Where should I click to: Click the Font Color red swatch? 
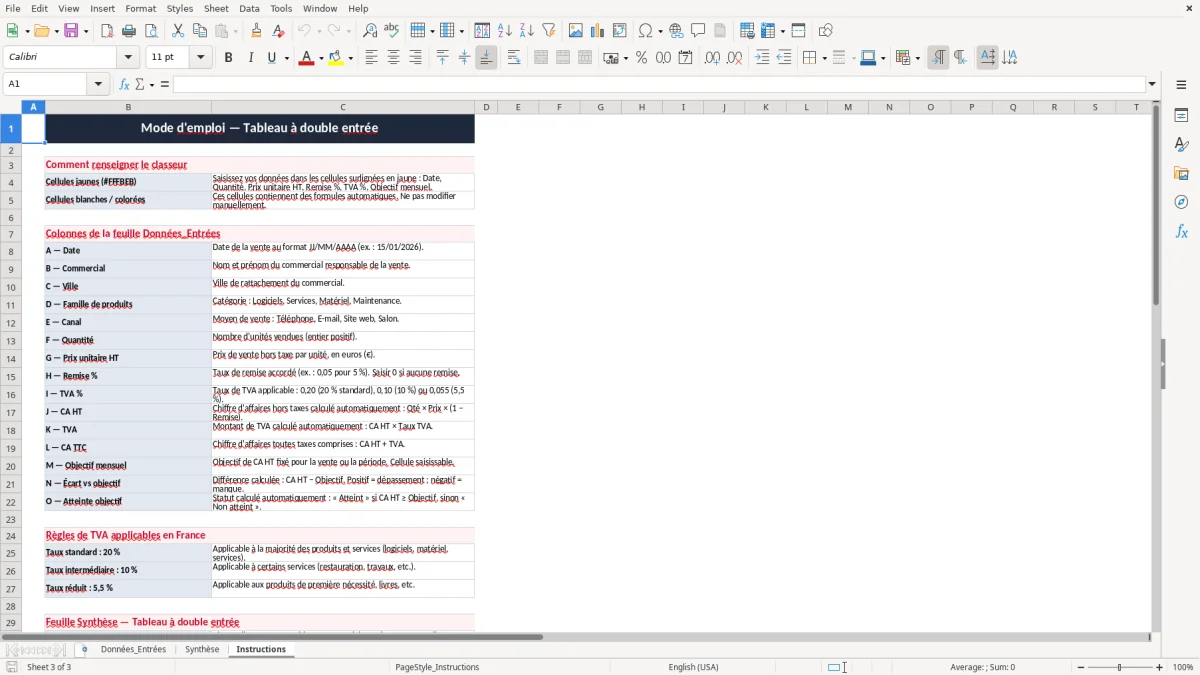coord(305,58)
